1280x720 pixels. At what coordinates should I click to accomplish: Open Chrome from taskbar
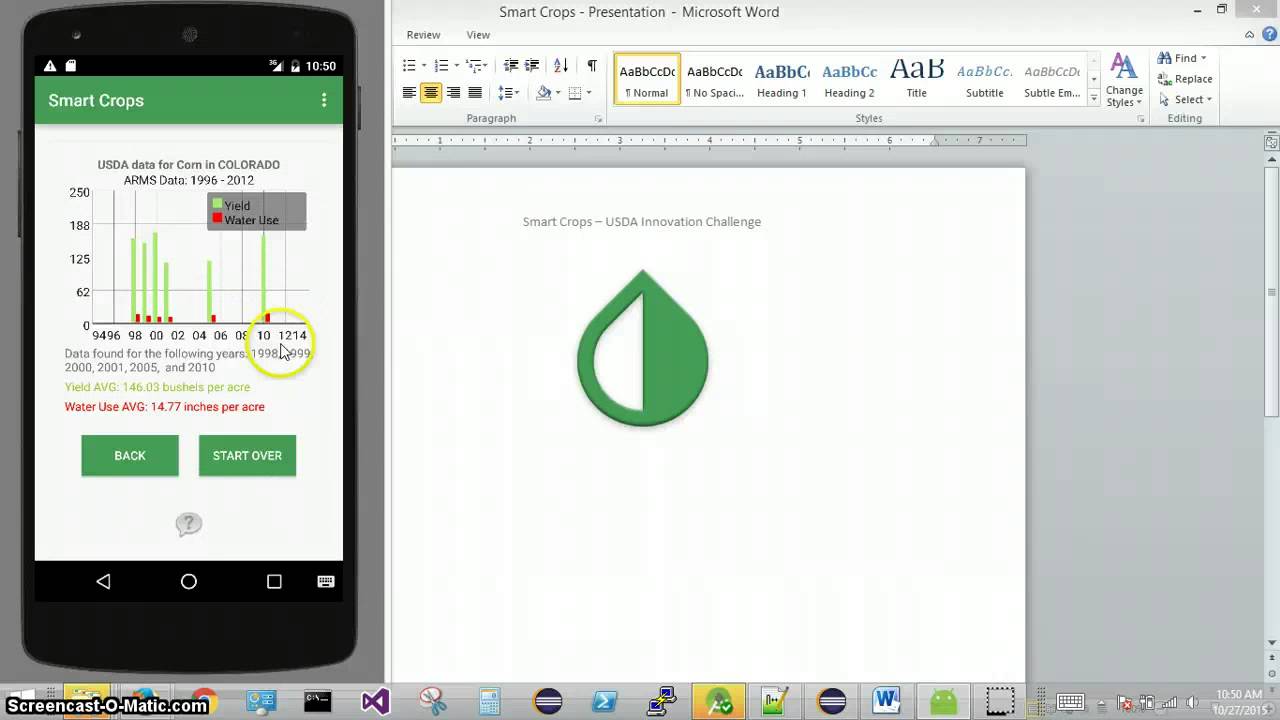[204, 700]
